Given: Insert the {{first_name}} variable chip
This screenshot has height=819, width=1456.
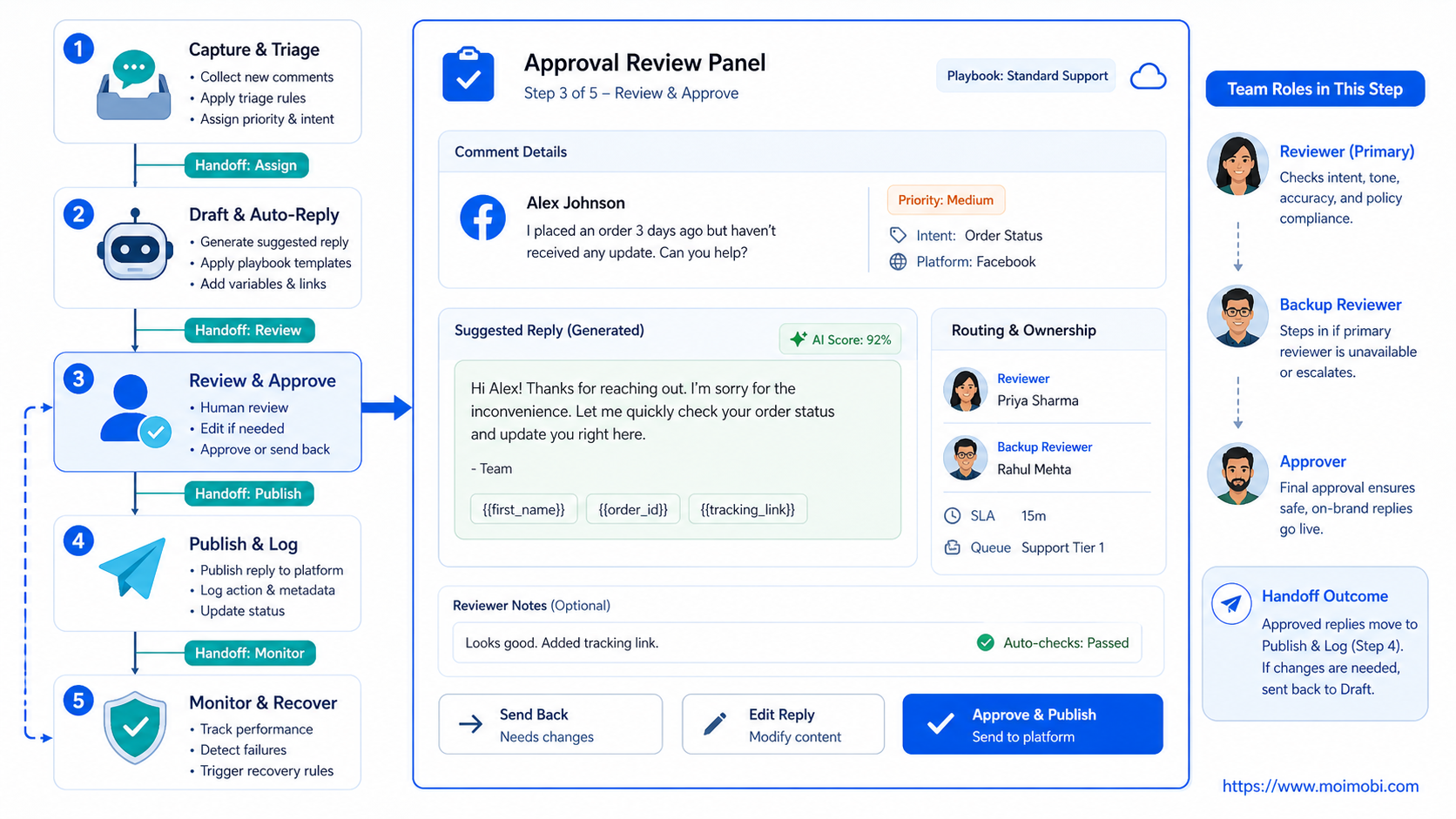Looking at the screenshot, I should point(524,510).
